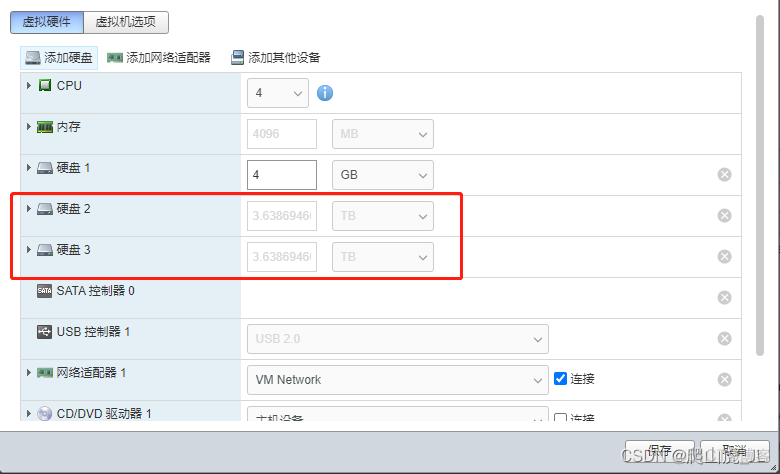Select the USB 控制器 1 label
780x474 pixels.
(93, 332)
